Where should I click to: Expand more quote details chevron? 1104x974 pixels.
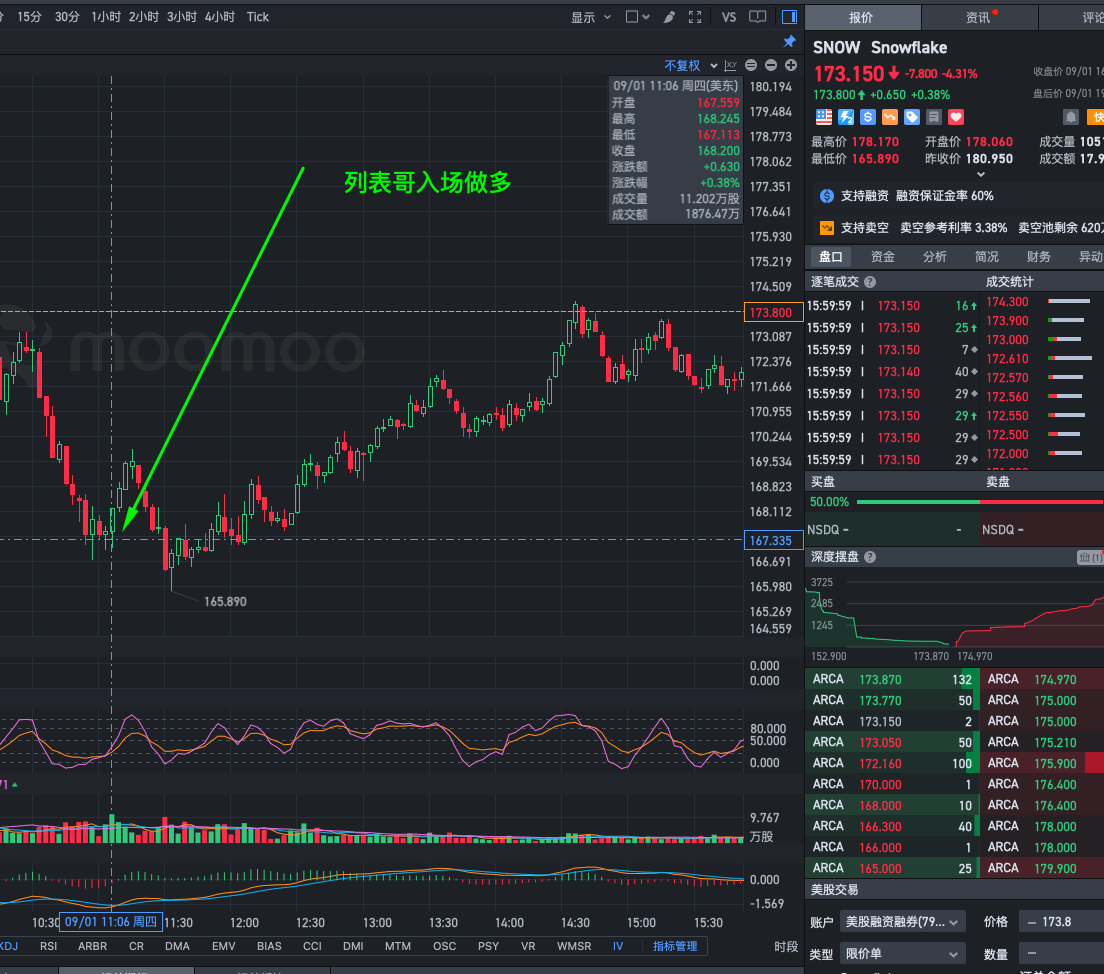click(980, 175)
